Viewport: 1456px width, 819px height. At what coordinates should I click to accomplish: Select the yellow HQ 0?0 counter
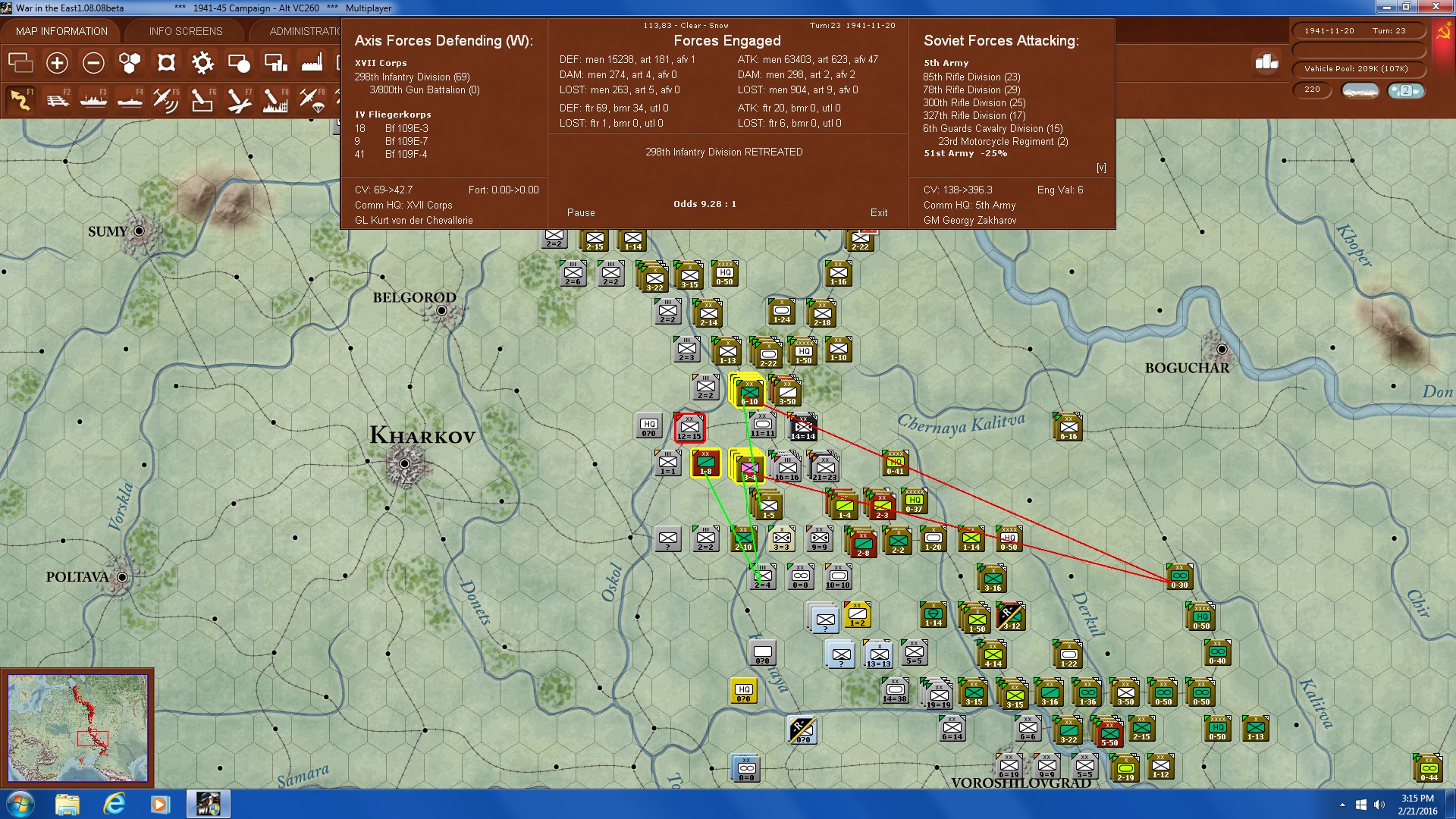click(744, 691)
